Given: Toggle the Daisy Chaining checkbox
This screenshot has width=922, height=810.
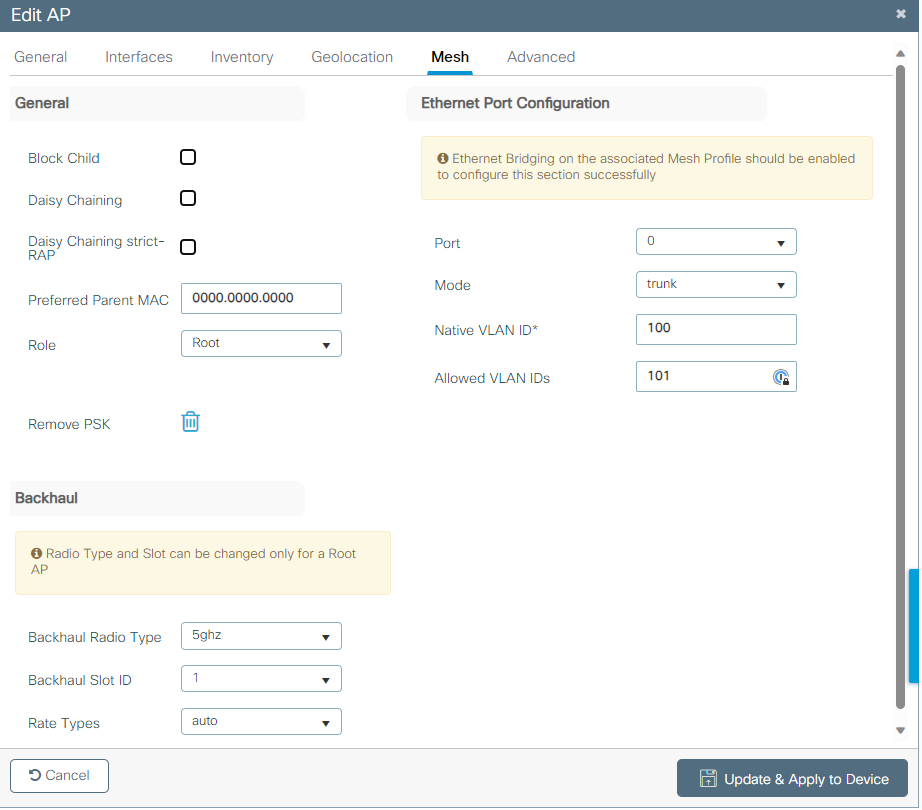Looking at the screenshot, I should click(x=188, y=199).
